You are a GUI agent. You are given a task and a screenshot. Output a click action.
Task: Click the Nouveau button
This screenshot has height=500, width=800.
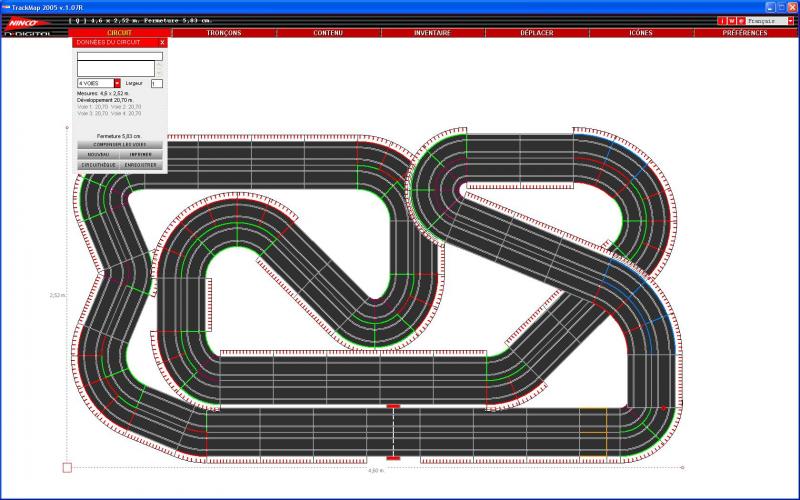click(98, 155)
